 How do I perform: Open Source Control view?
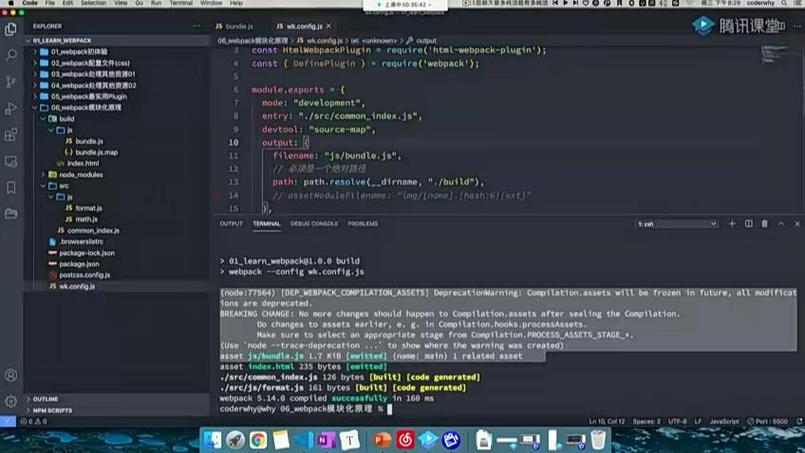point(11,82)
